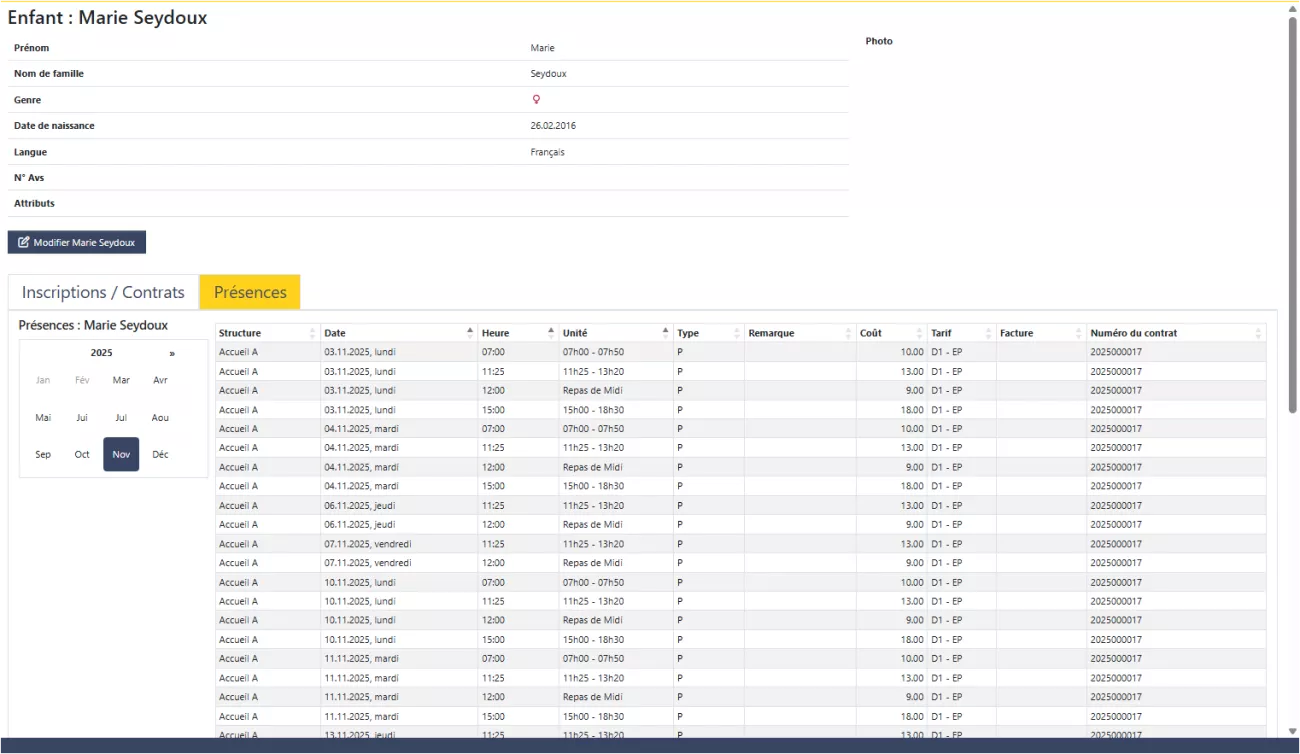This screenshot has height=754, width=1300.
Task: Click the Remarque column sort icon
Action: pos(848,333)
